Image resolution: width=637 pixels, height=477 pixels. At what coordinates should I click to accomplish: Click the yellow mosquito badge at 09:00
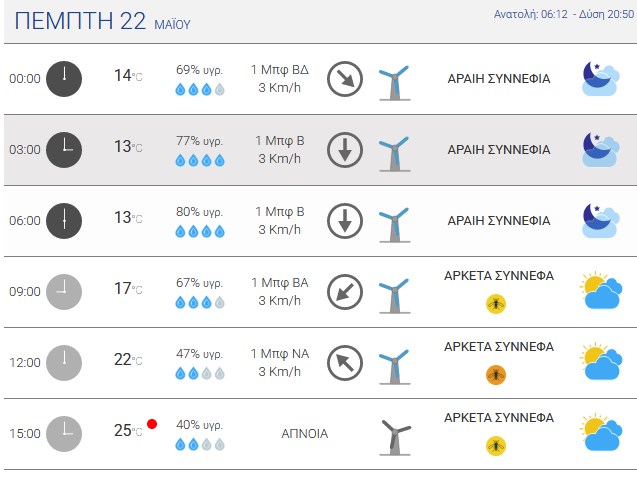coord(496,304)
